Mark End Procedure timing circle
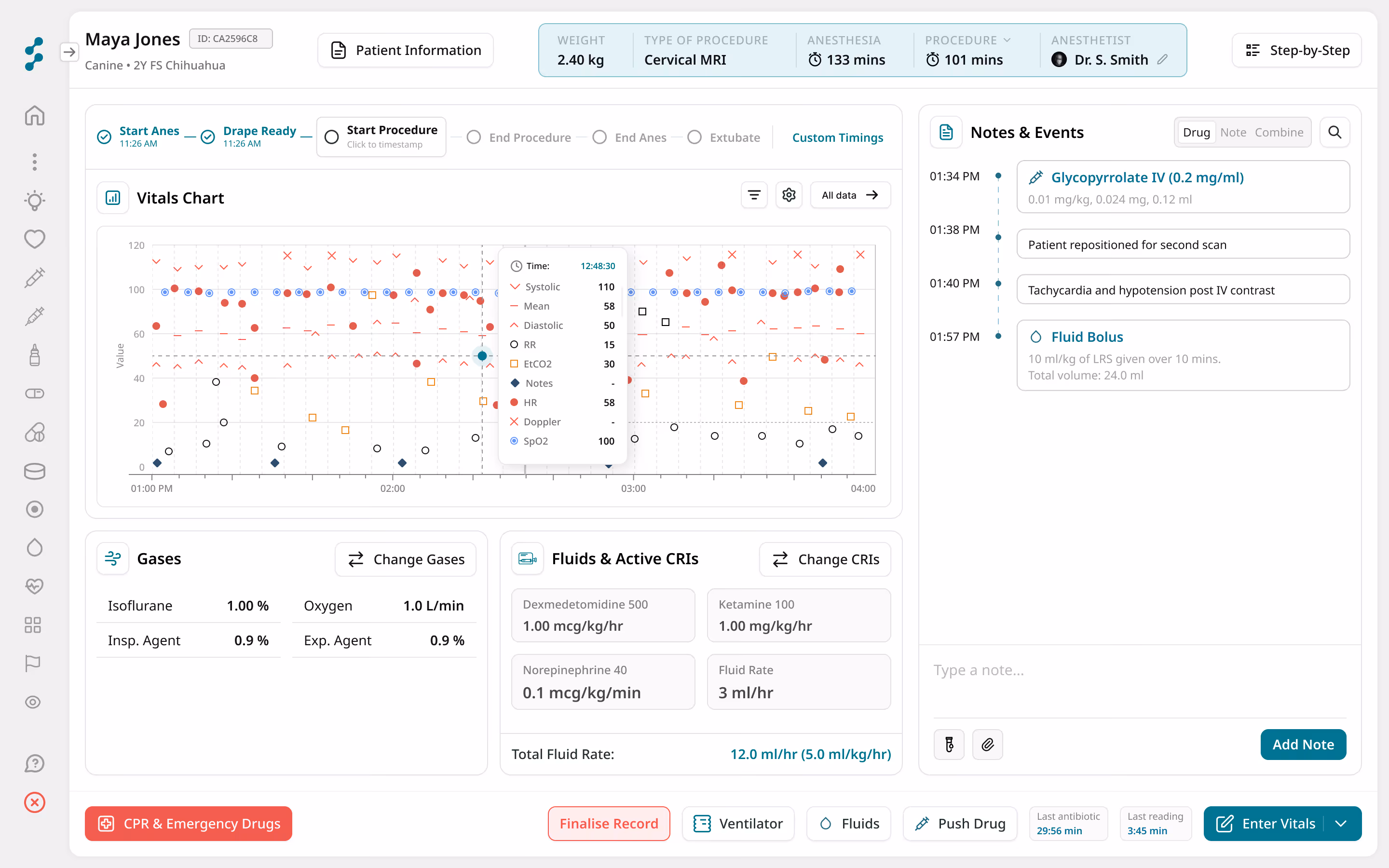Screen dimensions: 1389x868 (474, 137)
